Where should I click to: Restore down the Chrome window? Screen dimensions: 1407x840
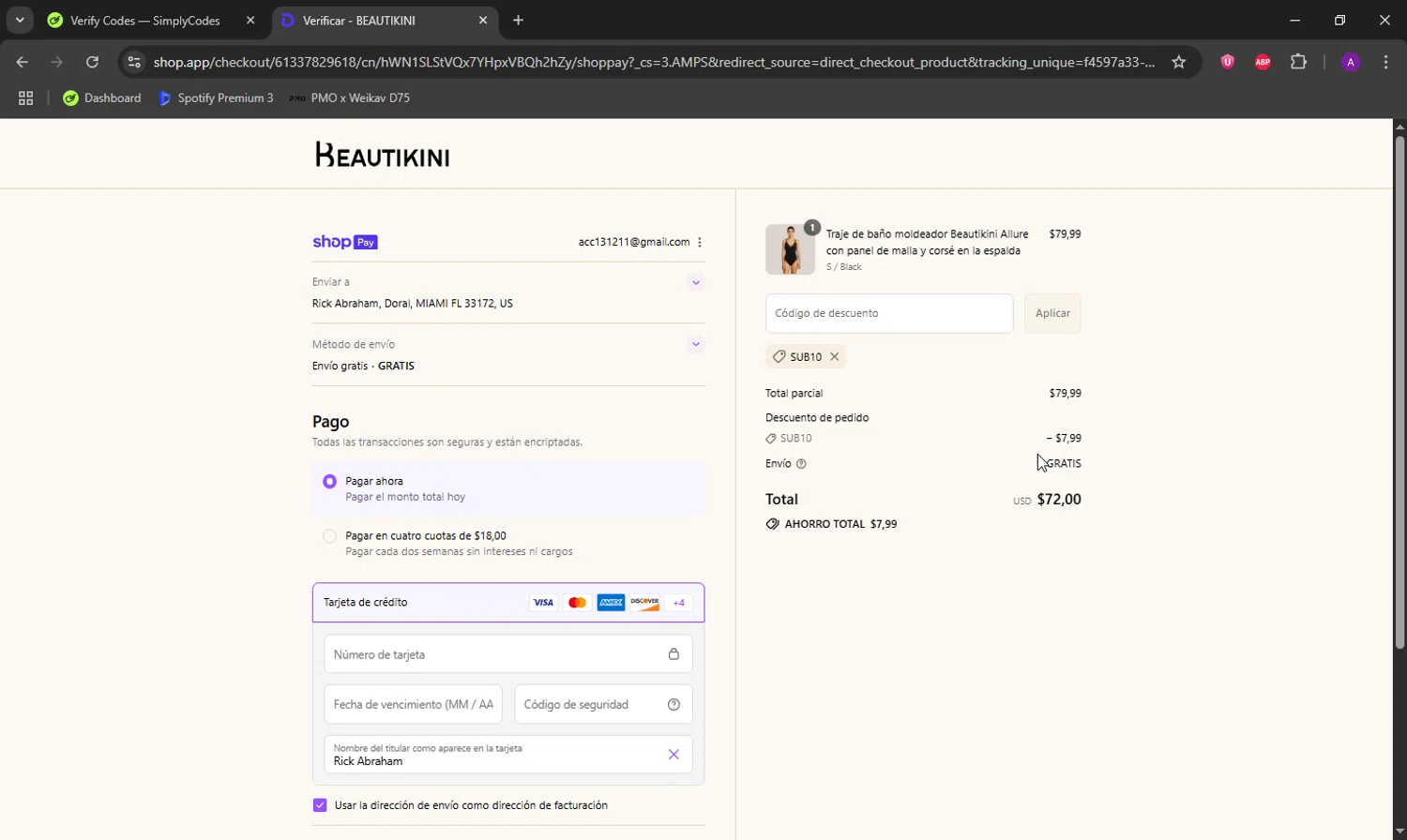(x=1339, y=20)
